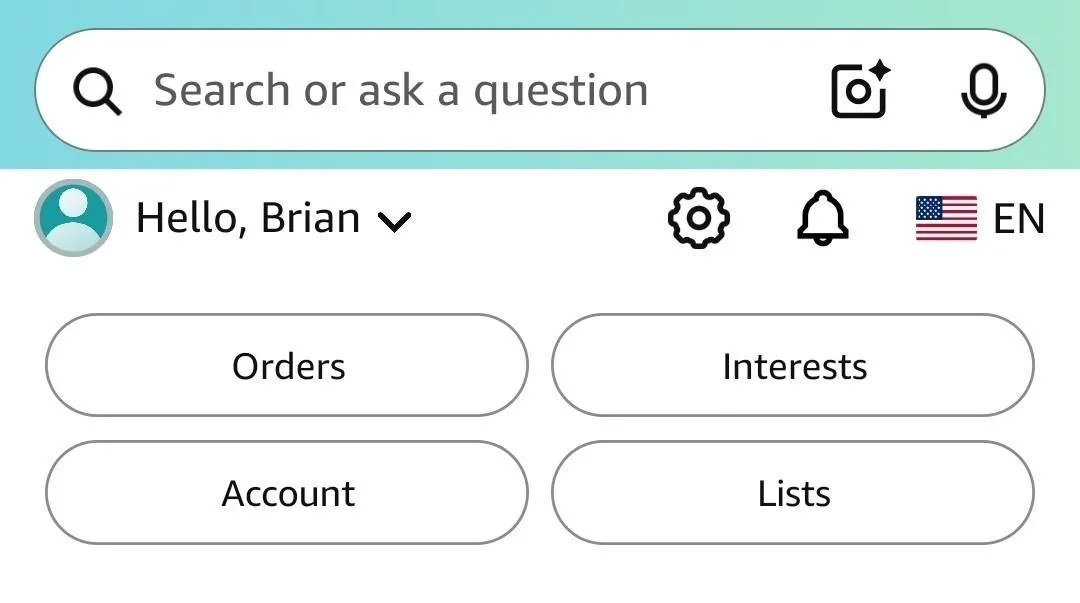Click the word Orders in its pill

click(288, 367)
